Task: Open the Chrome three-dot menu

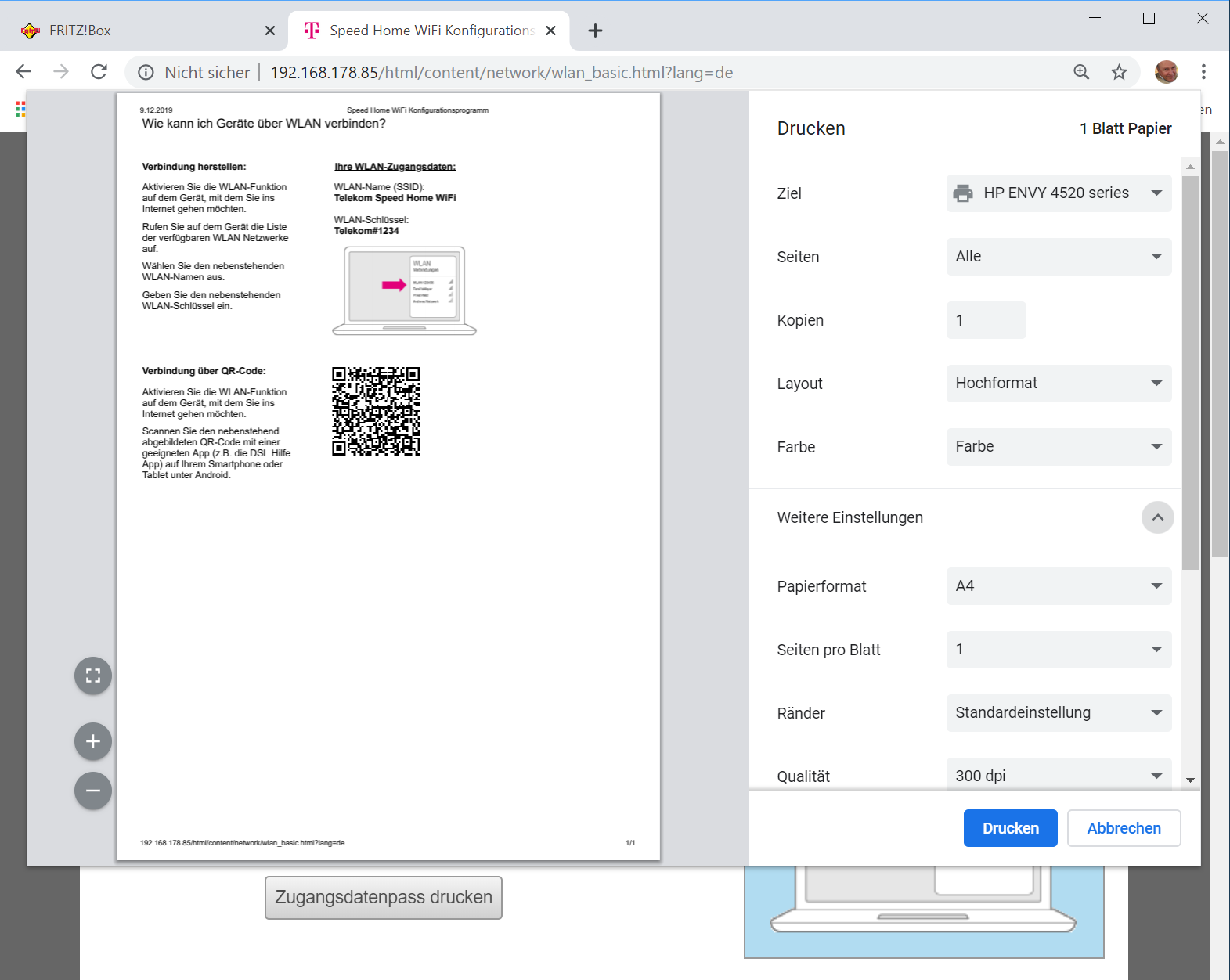Action: (x=1203, y=72)
